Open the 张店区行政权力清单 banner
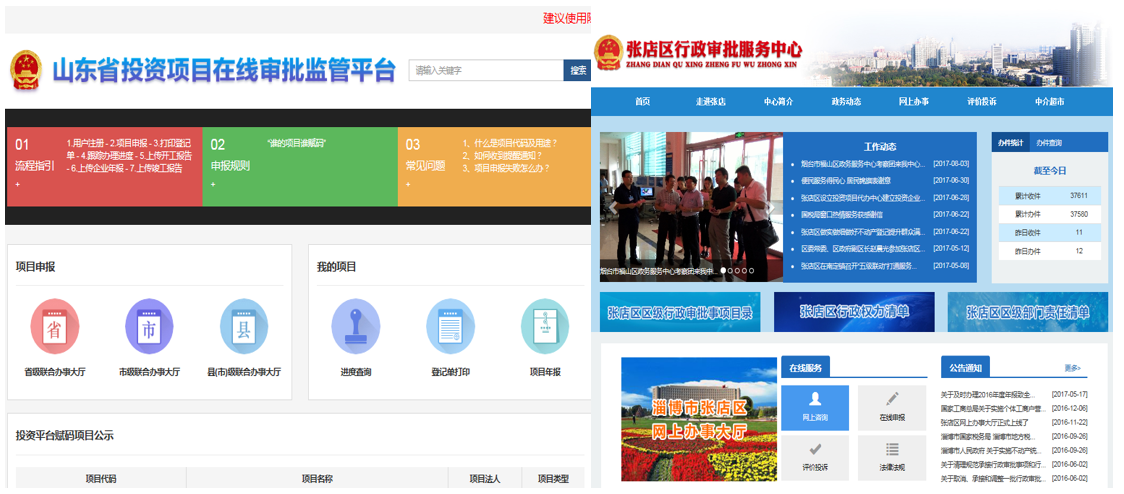This screenshot has height=494, width=1124. pos(854,312)
